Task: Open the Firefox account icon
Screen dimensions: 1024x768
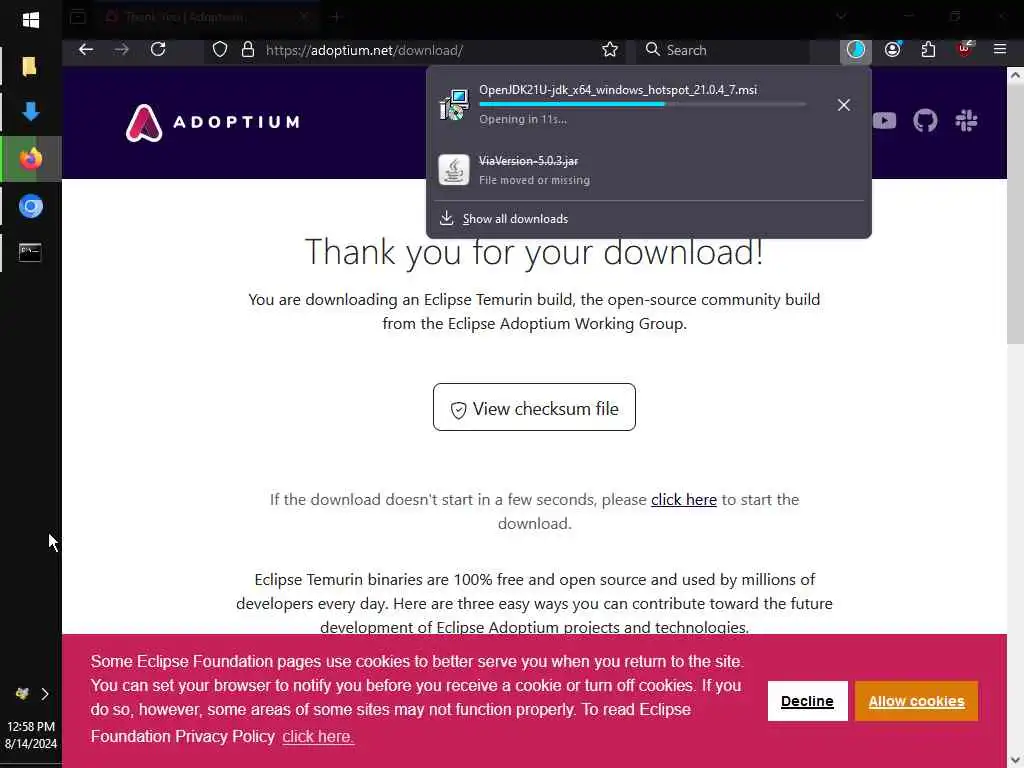Action: pos(893,50)
